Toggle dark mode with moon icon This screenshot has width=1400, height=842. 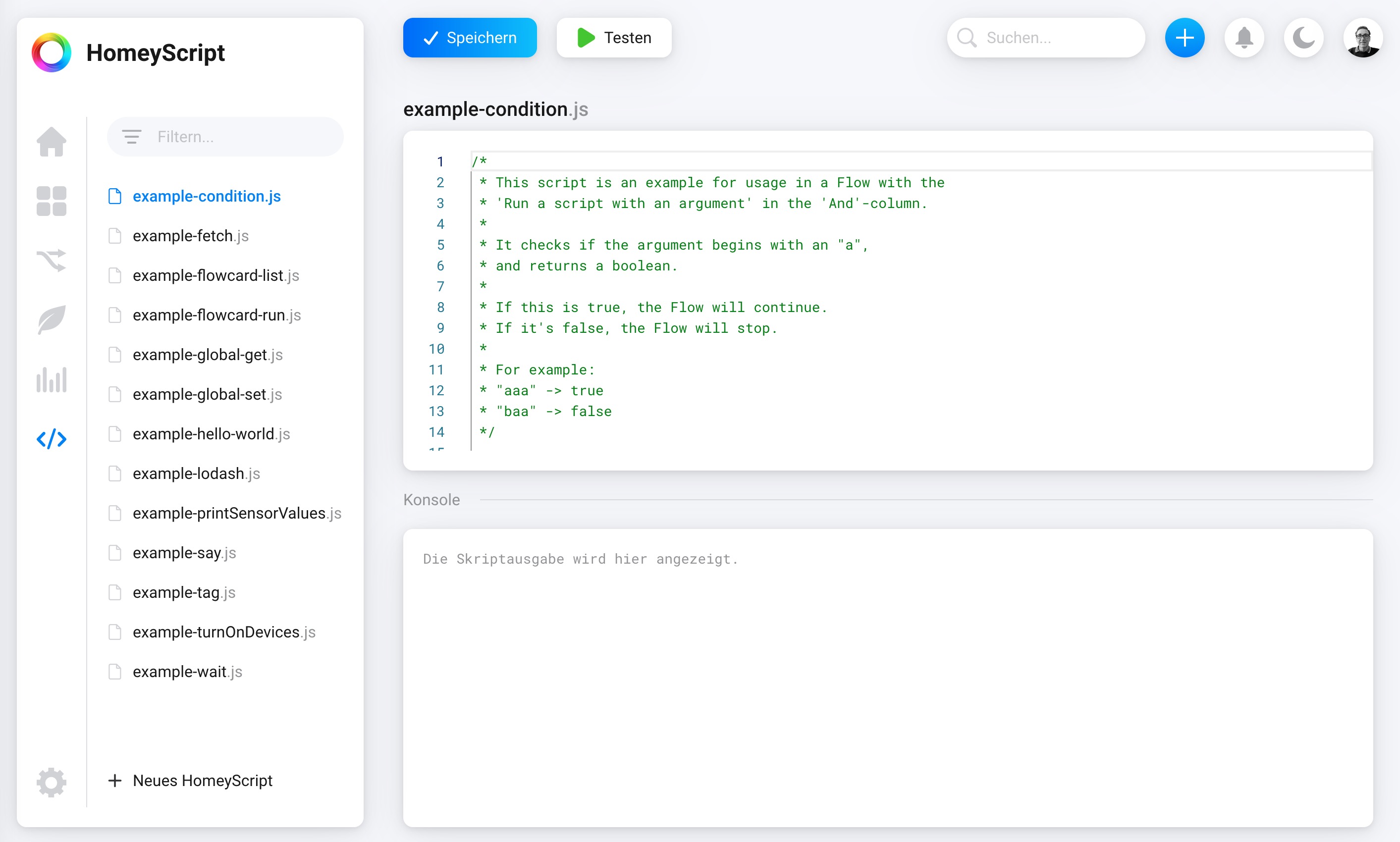[1303, 38]
